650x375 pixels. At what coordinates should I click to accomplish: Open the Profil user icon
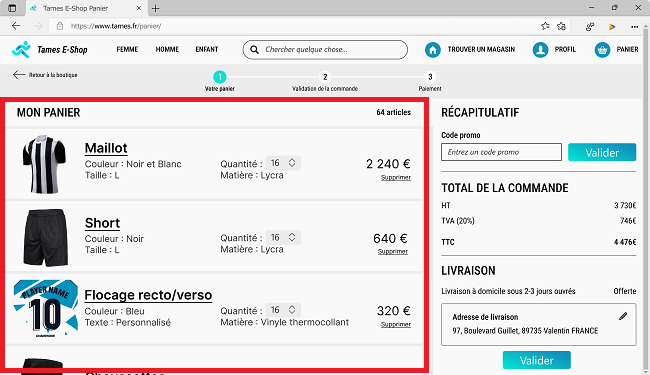click(x=540, y=50)
